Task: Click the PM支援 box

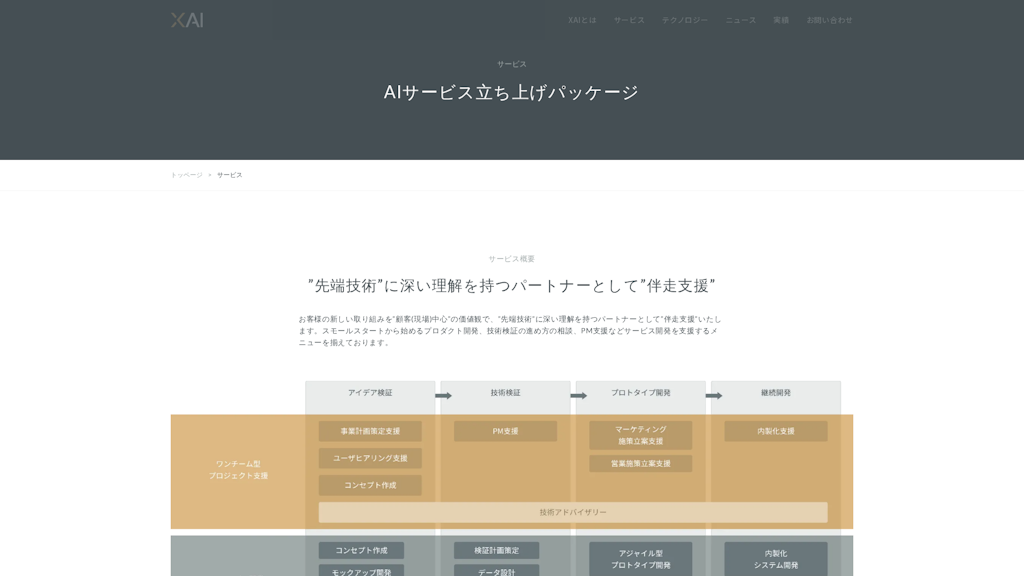Action: [506, 431]
